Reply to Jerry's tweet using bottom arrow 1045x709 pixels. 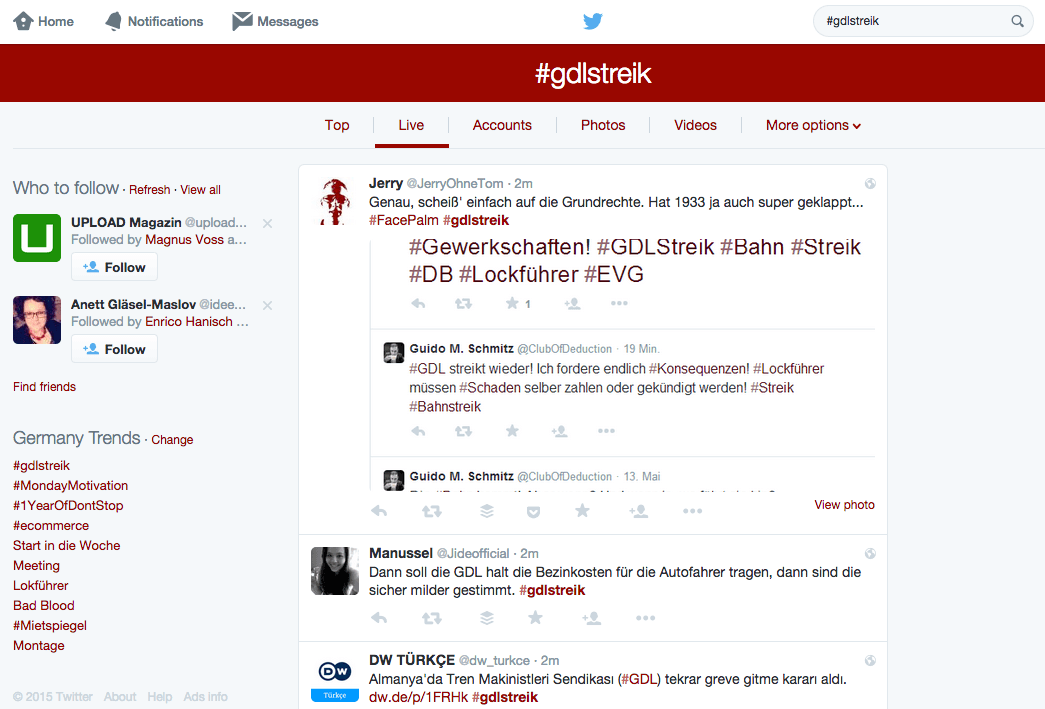pos(379,511)
